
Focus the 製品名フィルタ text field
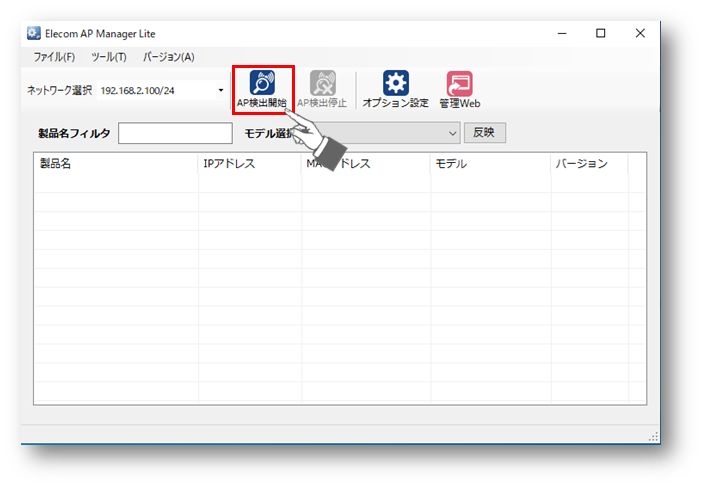point(175,133)
